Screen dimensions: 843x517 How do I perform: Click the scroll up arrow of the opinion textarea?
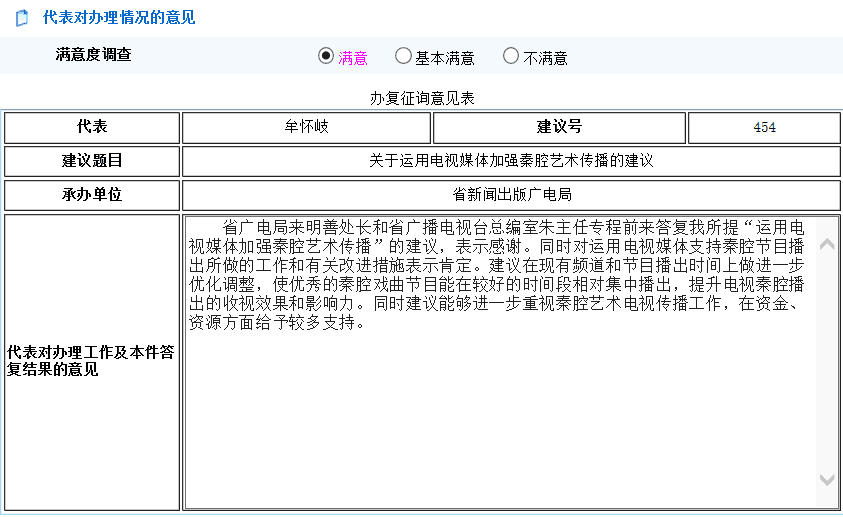[827, 245]
